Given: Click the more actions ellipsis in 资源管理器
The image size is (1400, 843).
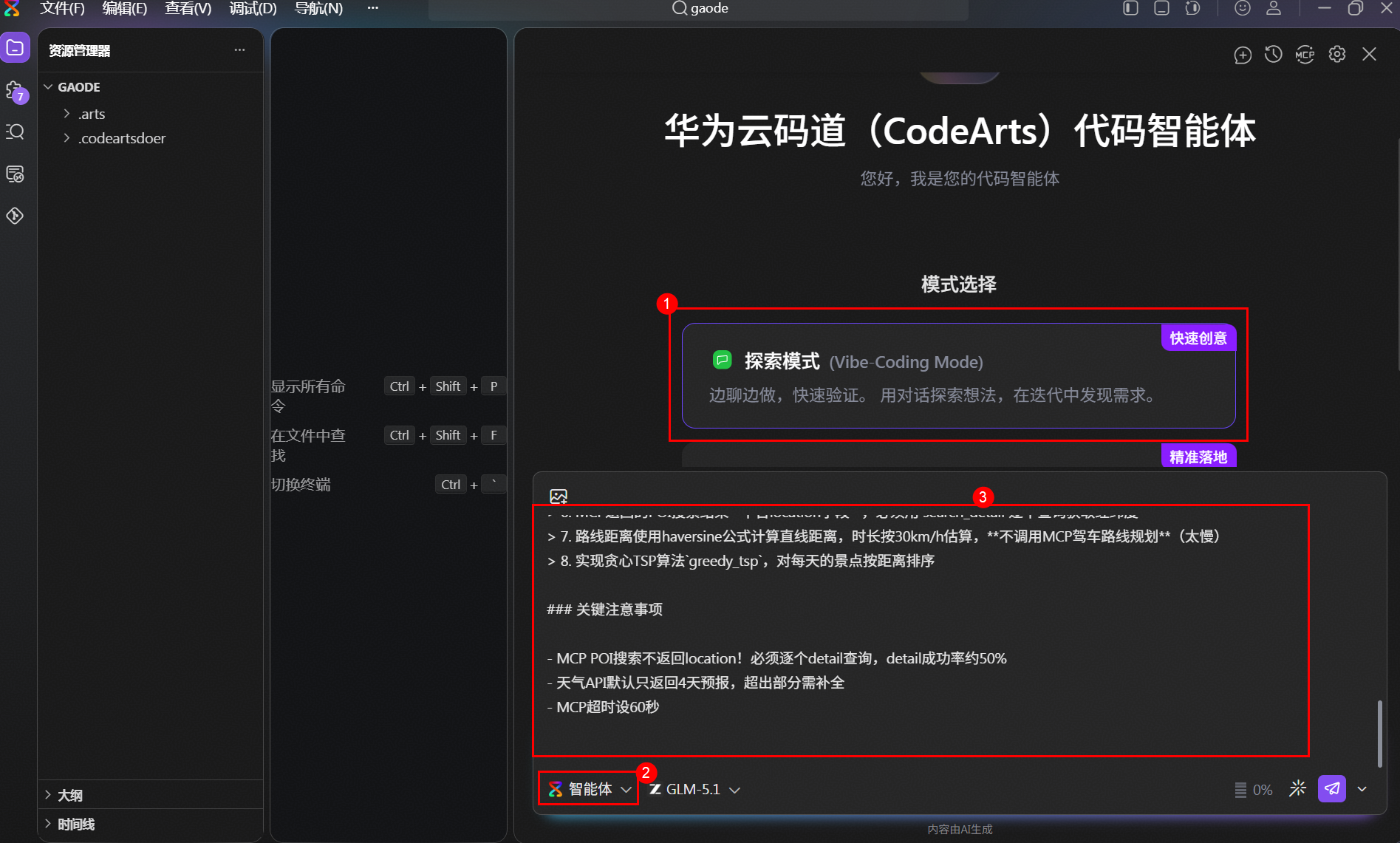Looking at the screenshot, I should click(239, 50).
